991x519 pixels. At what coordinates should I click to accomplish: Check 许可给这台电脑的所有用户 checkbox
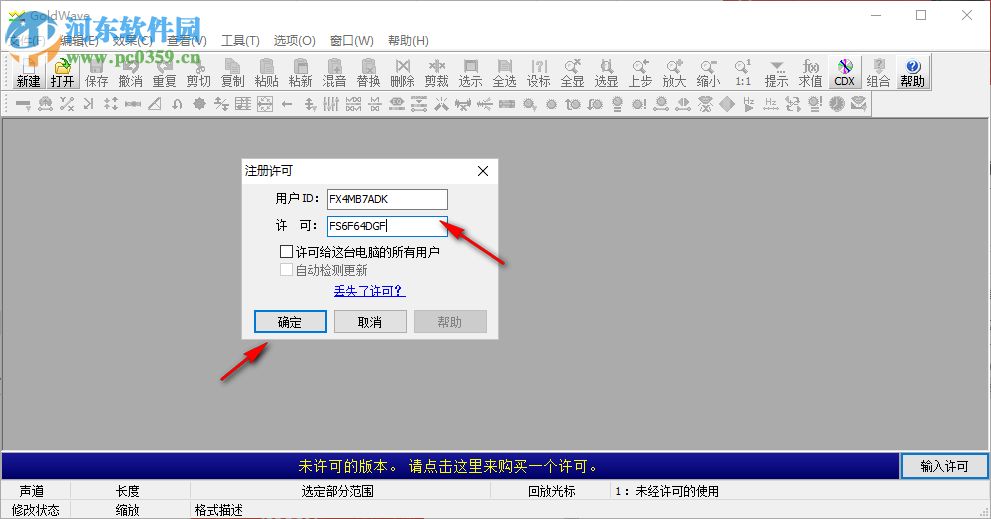286,252
